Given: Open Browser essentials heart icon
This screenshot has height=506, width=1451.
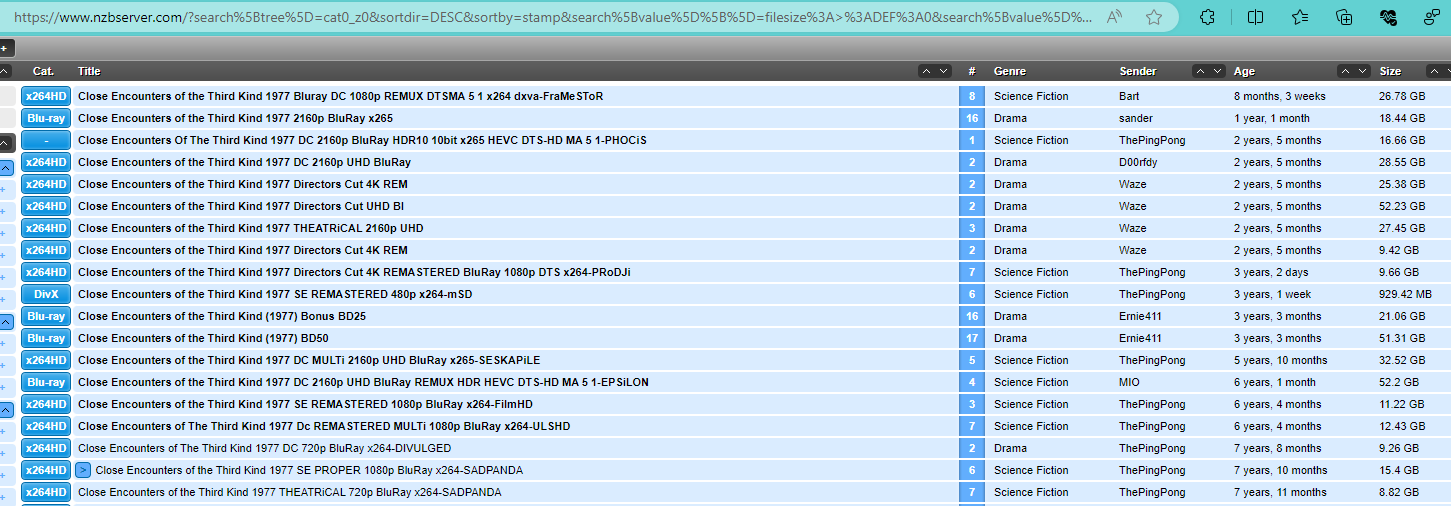Looking at the screenshot, I should point(1388,17).
